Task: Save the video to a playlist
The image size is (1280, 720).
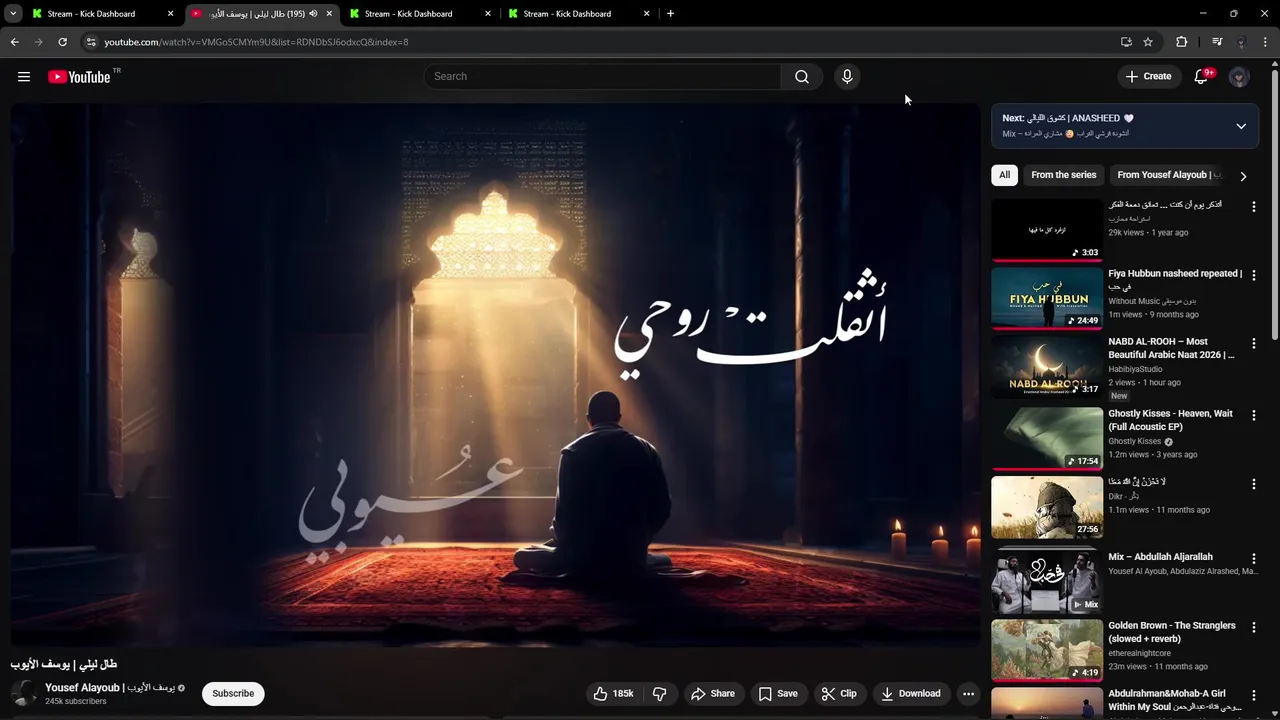Action: click(x=778, y=693)
